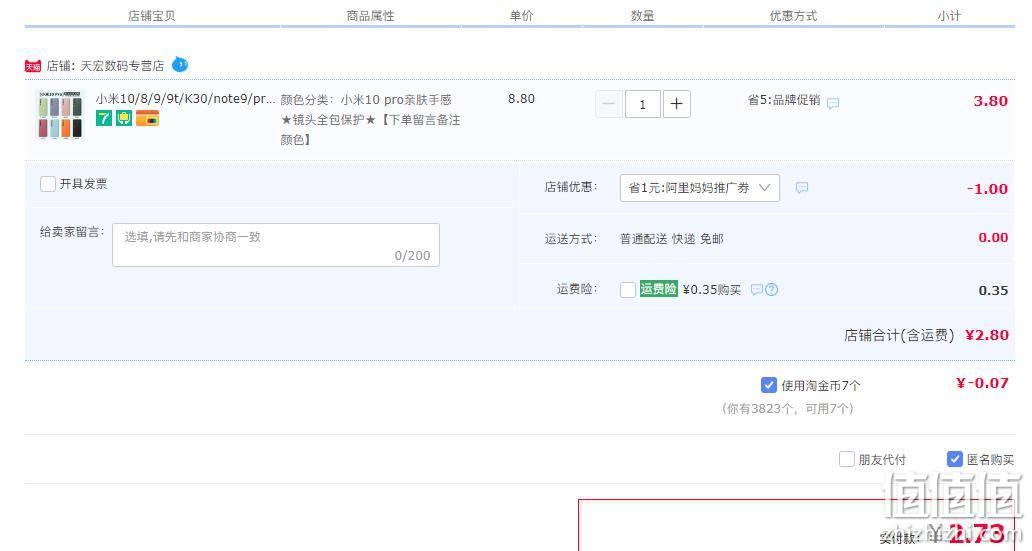Click the 店铺宝贝 column header
Screen dimensions: 1032x551
point(151,16)
